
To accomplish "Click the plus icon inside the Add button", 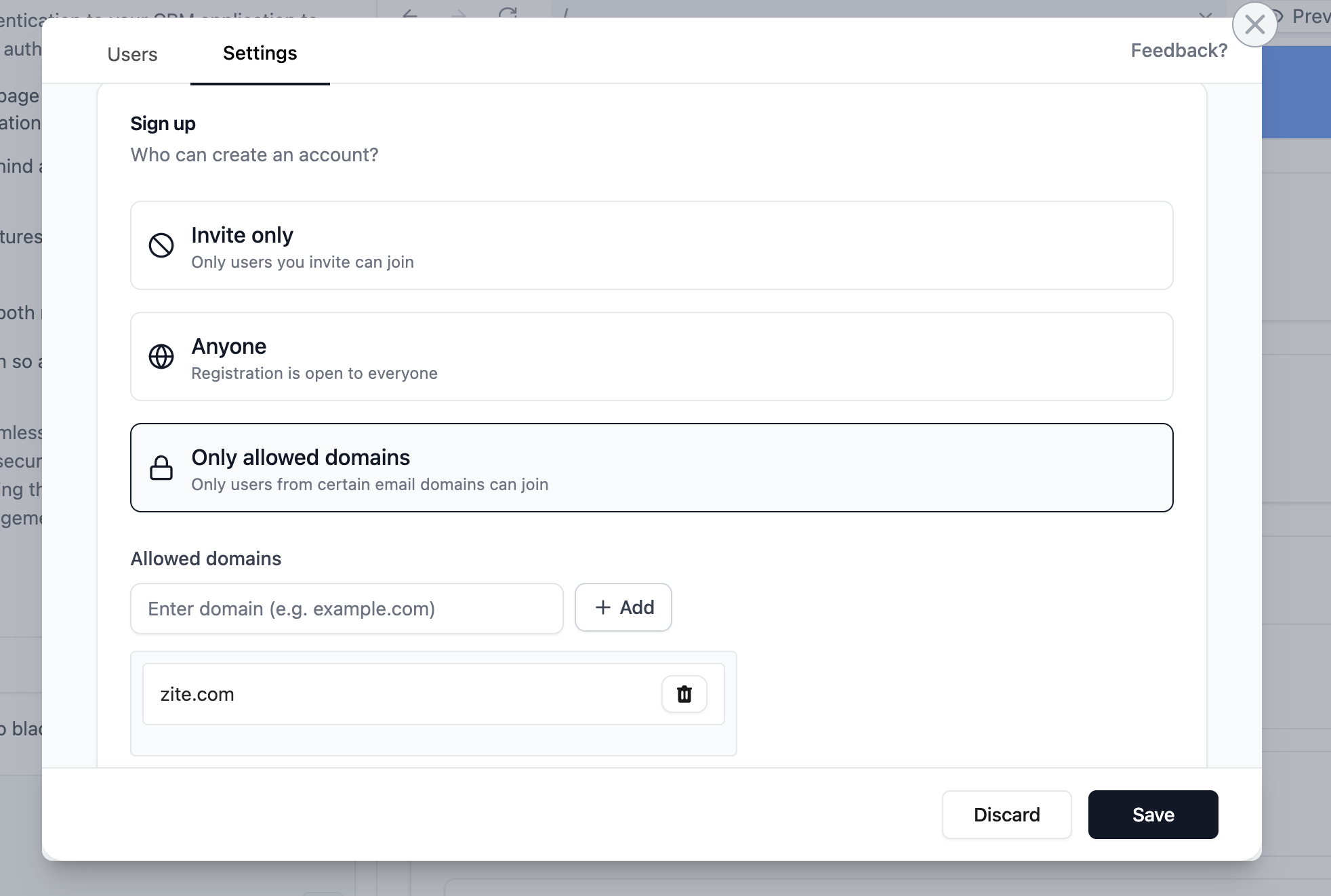I will pos(602,607).
